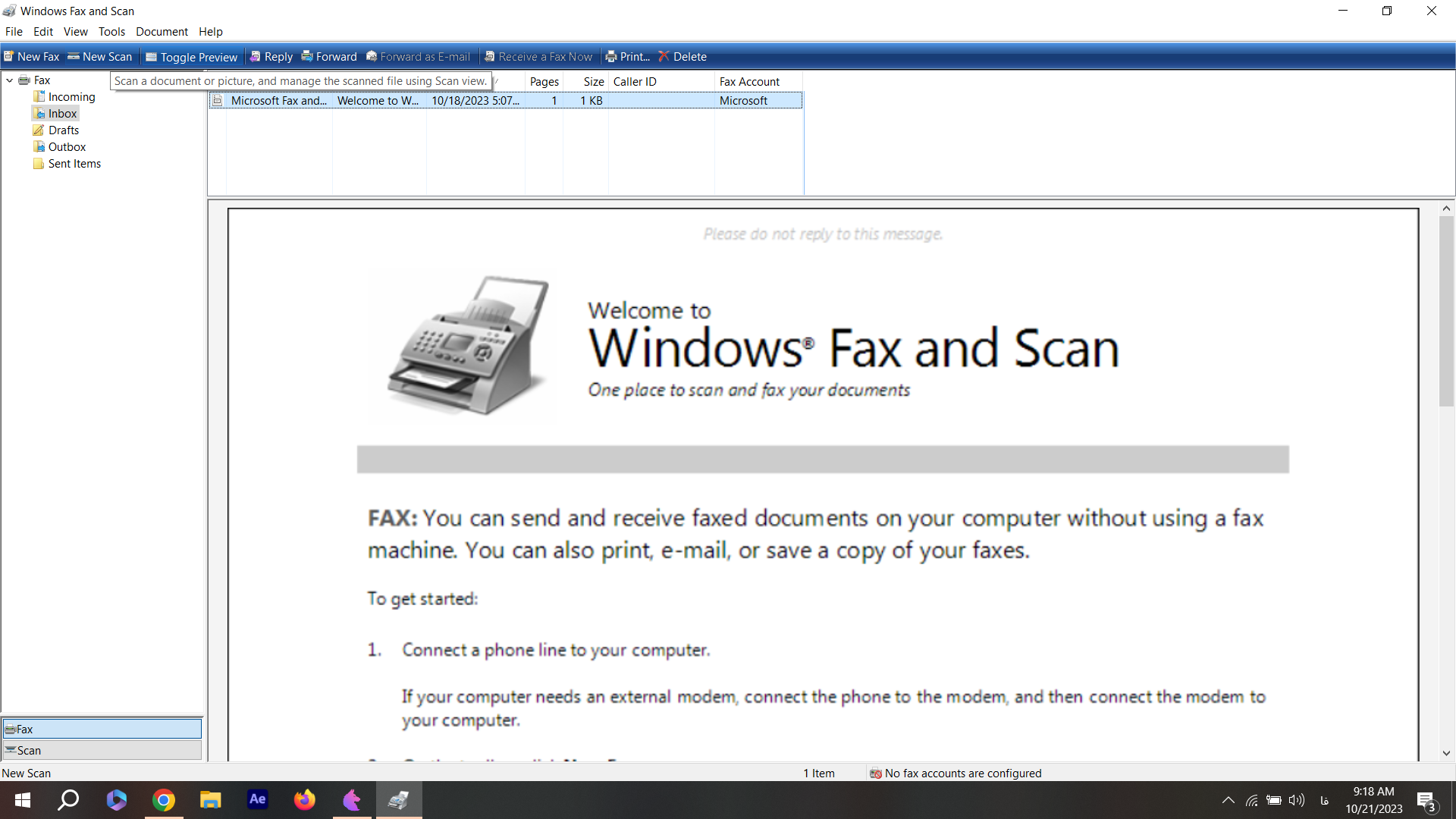Forward the selected fax

click(329, 57)
